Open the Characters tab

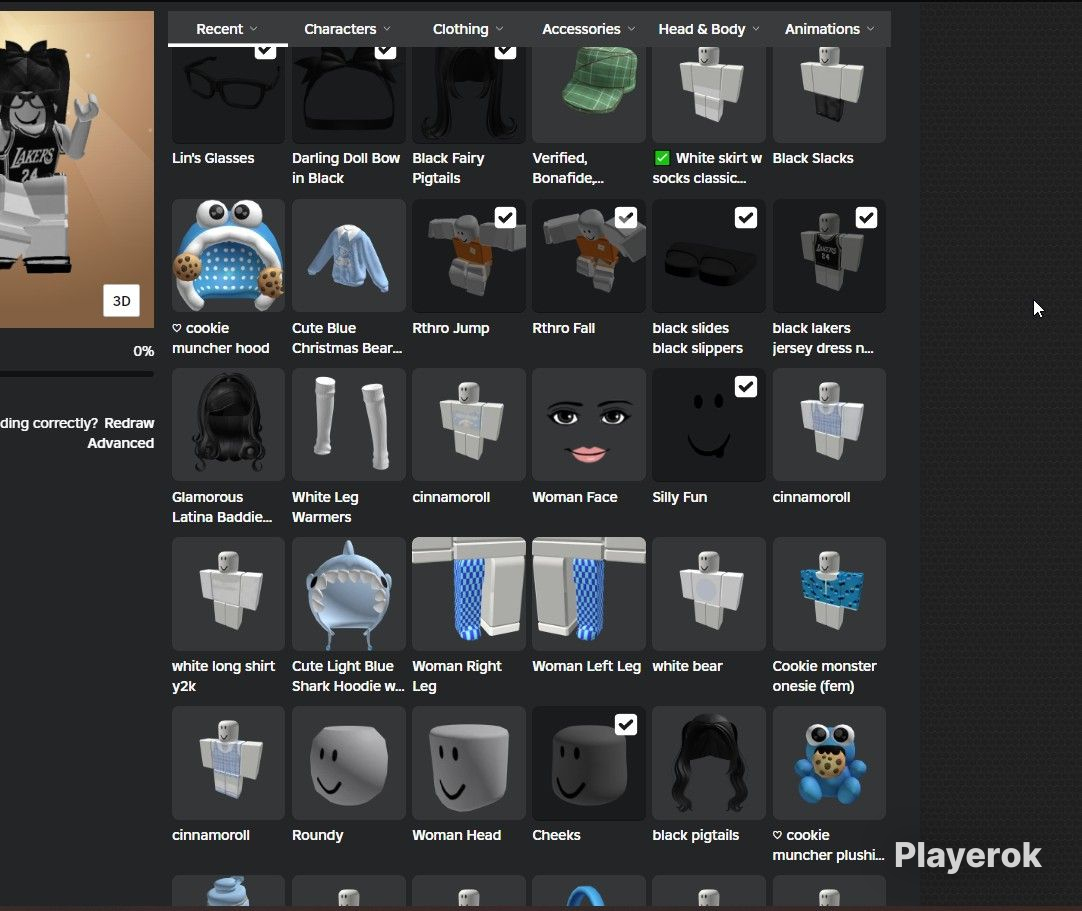[x=347, y=29]
